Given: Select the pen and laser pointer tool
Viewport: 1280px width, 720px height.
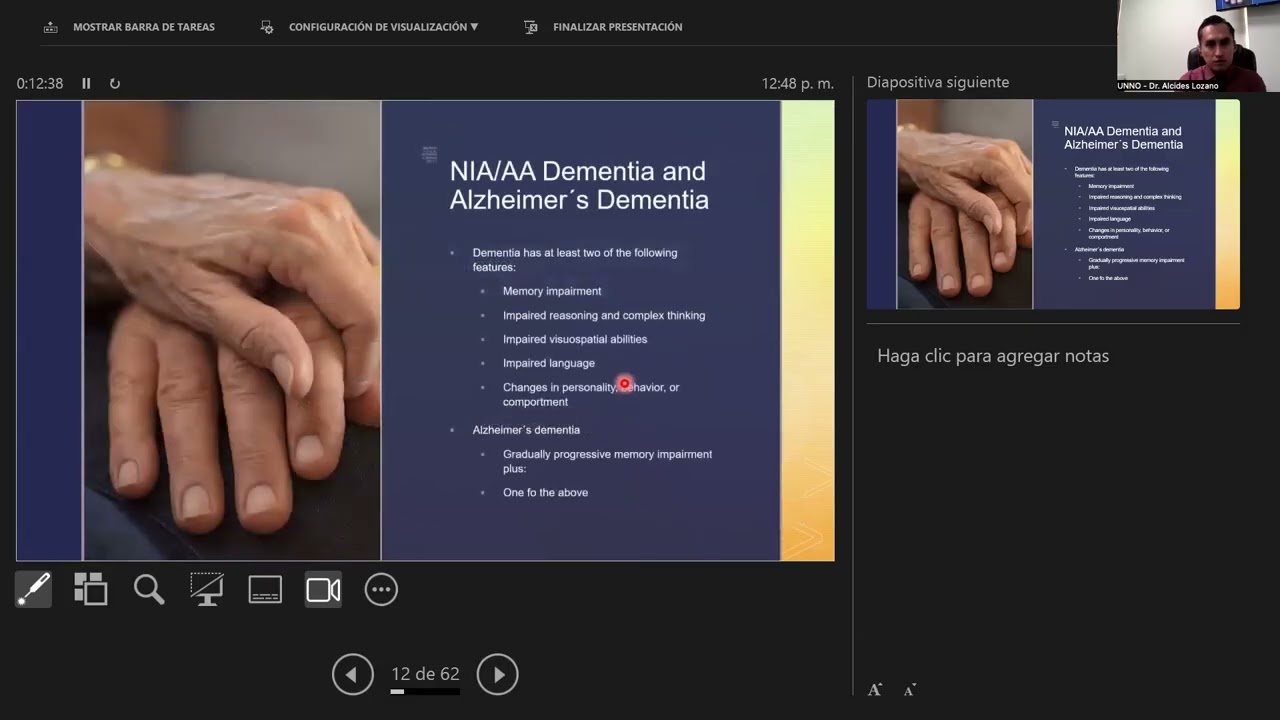Looking at the screenshot, I should (33, 590).
